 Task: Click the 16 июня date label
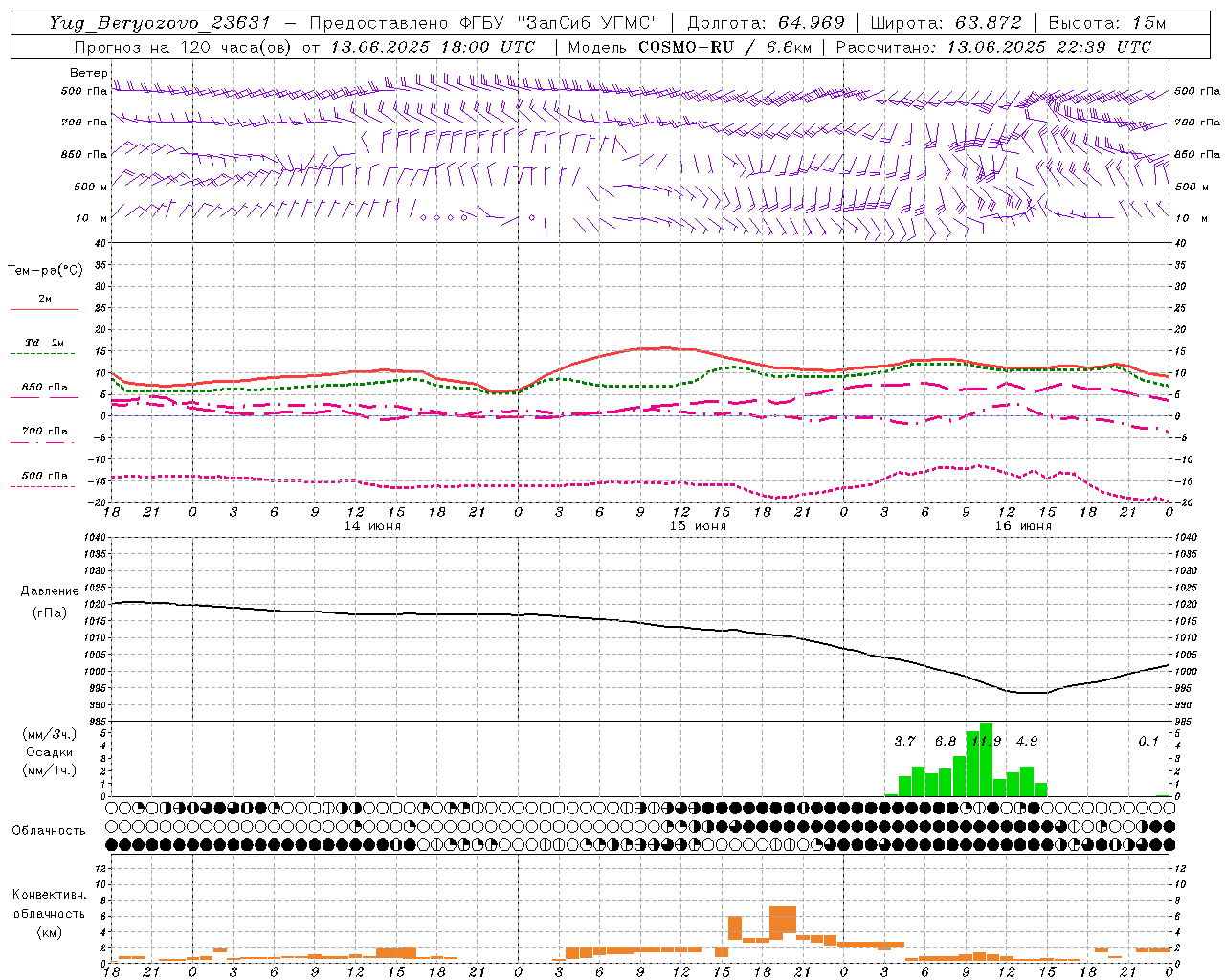(x=1023, y=526)
